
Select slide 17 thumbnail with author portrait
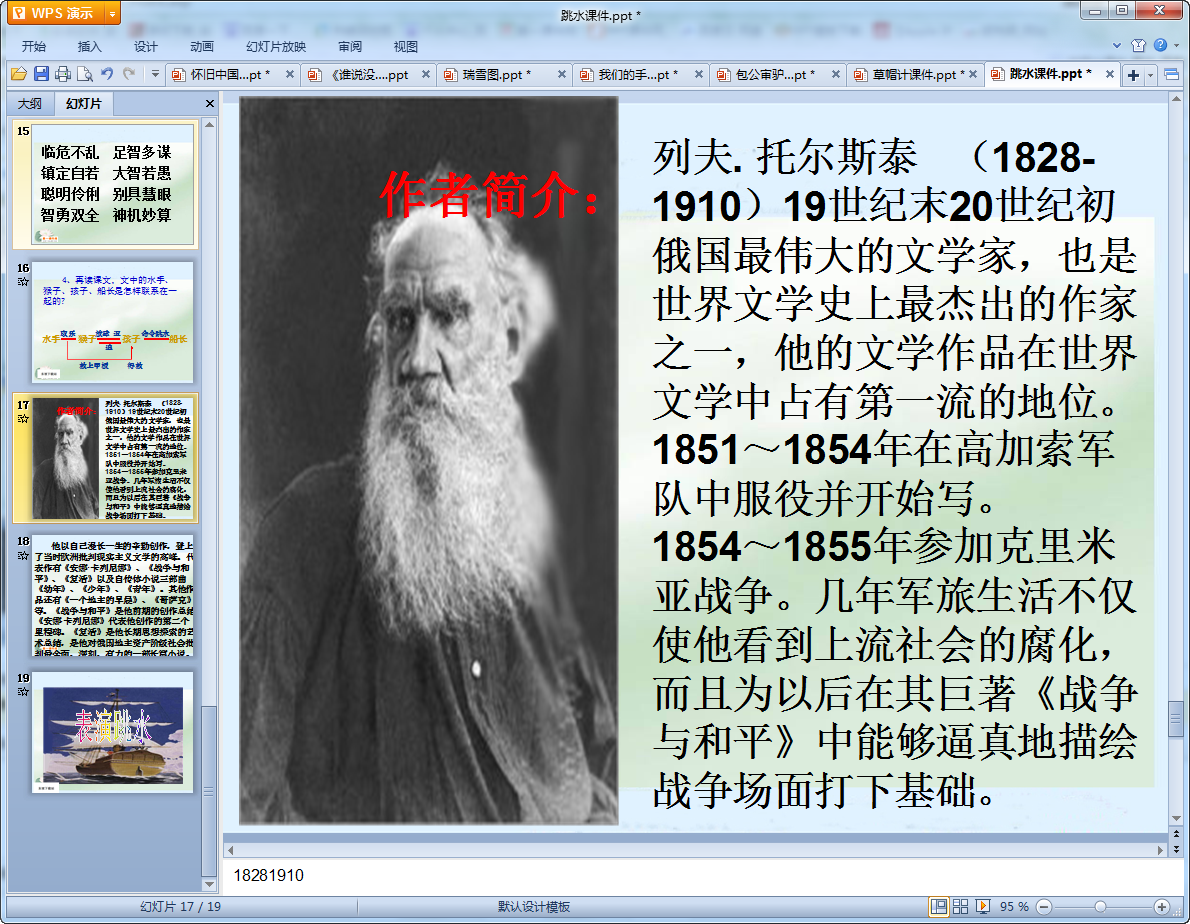[112, 458]
